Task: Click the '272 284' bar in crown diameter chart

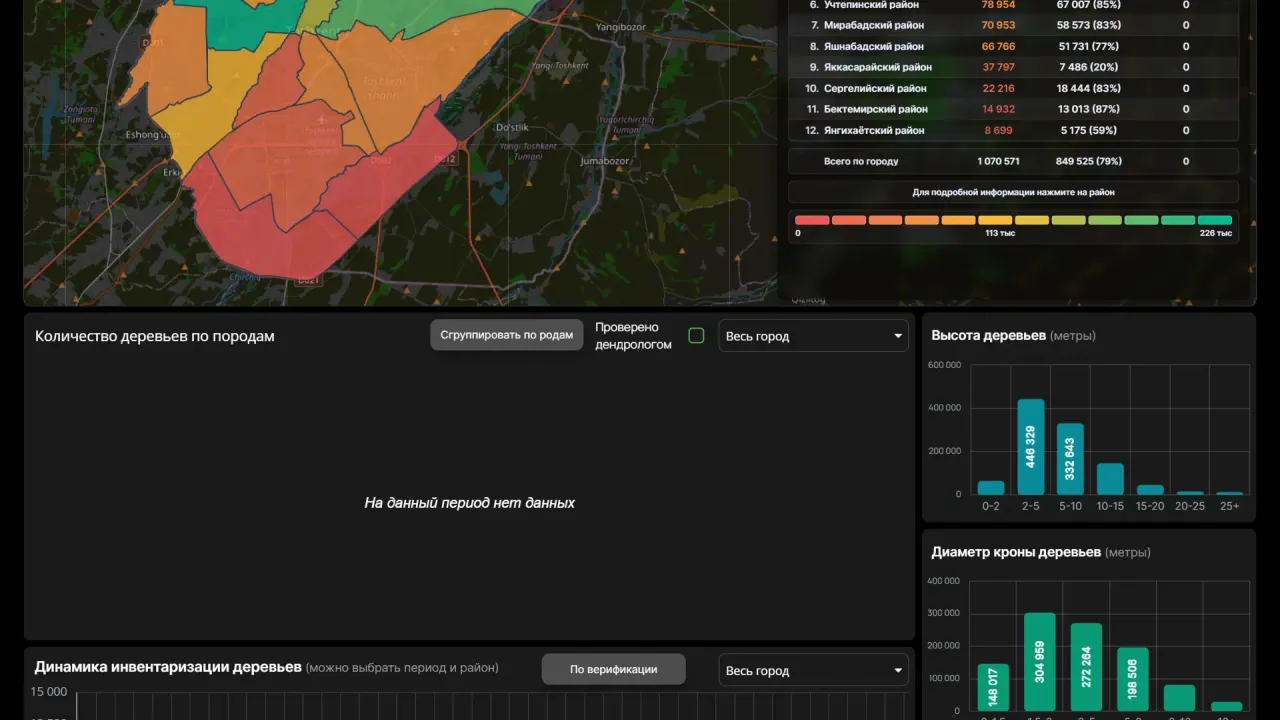Action: pos(1086,666)
